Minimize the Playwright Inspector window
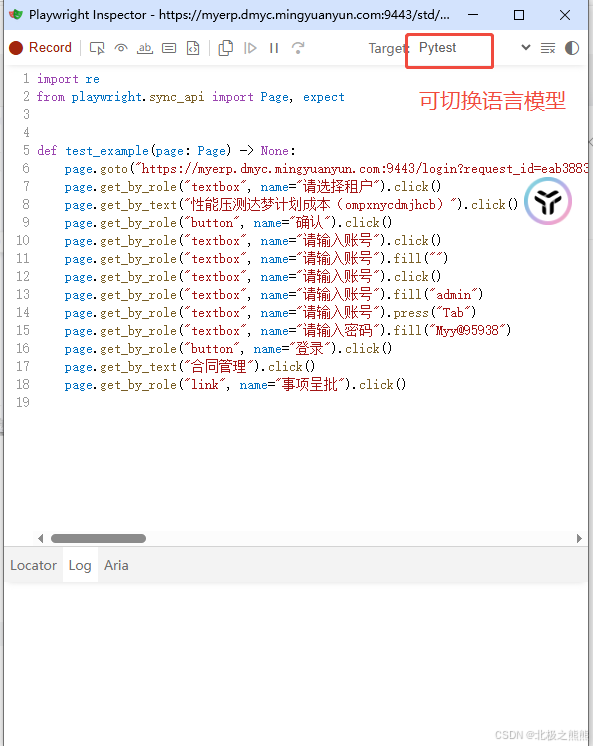Image resolution: width=593 pixels, height=746 pixels. pos(473,15)
